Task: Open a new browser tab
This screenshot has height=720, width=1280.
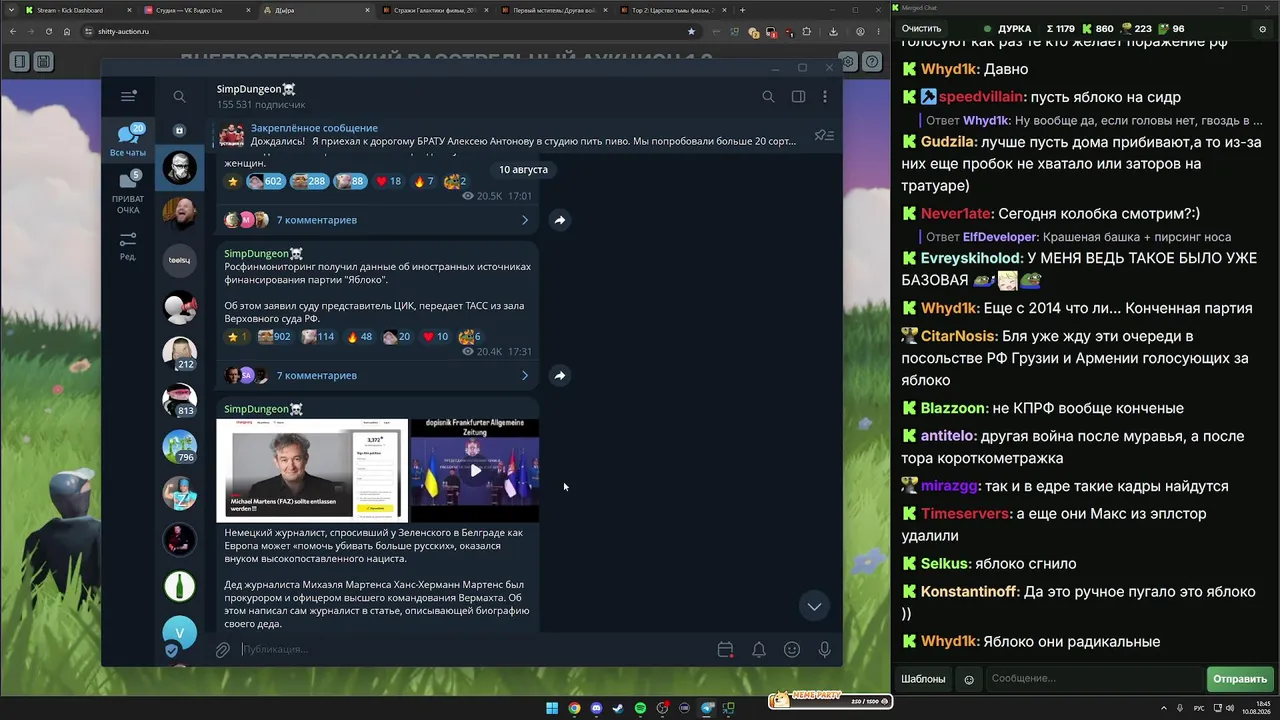Action: [742, 10]
